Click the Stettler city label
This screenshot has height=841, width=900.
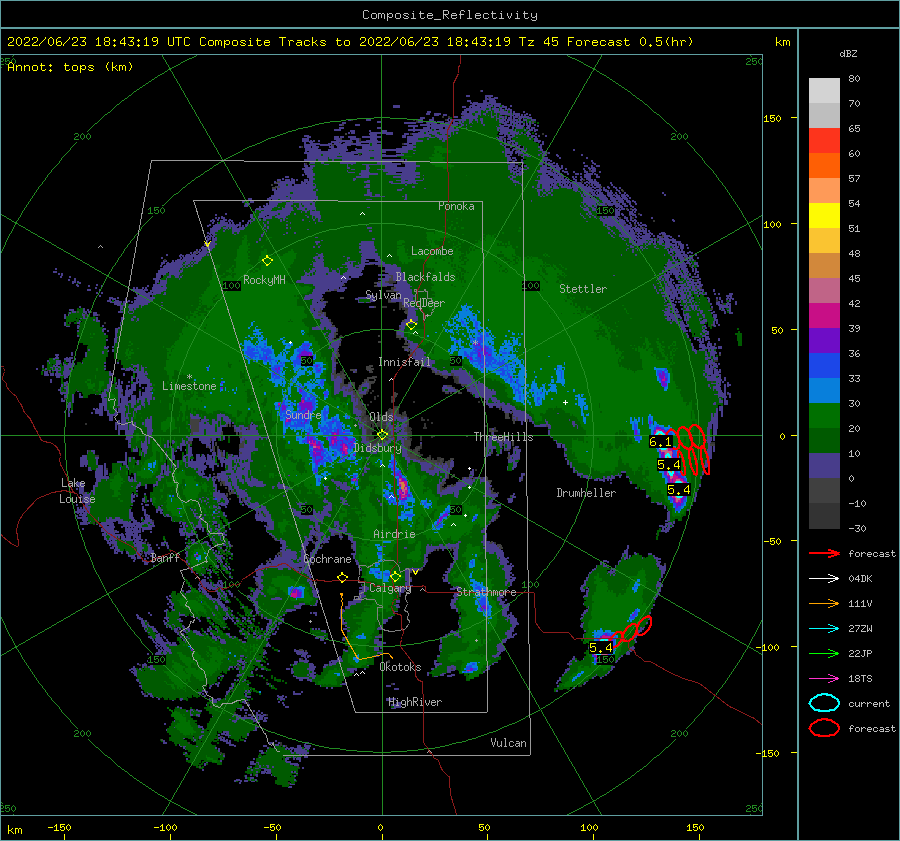point(583,289)
